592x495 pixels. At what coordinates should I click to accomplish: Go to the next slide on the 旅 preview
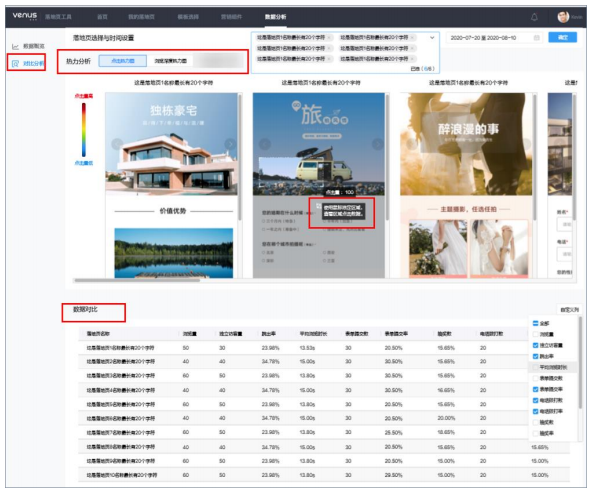[377, 144]
